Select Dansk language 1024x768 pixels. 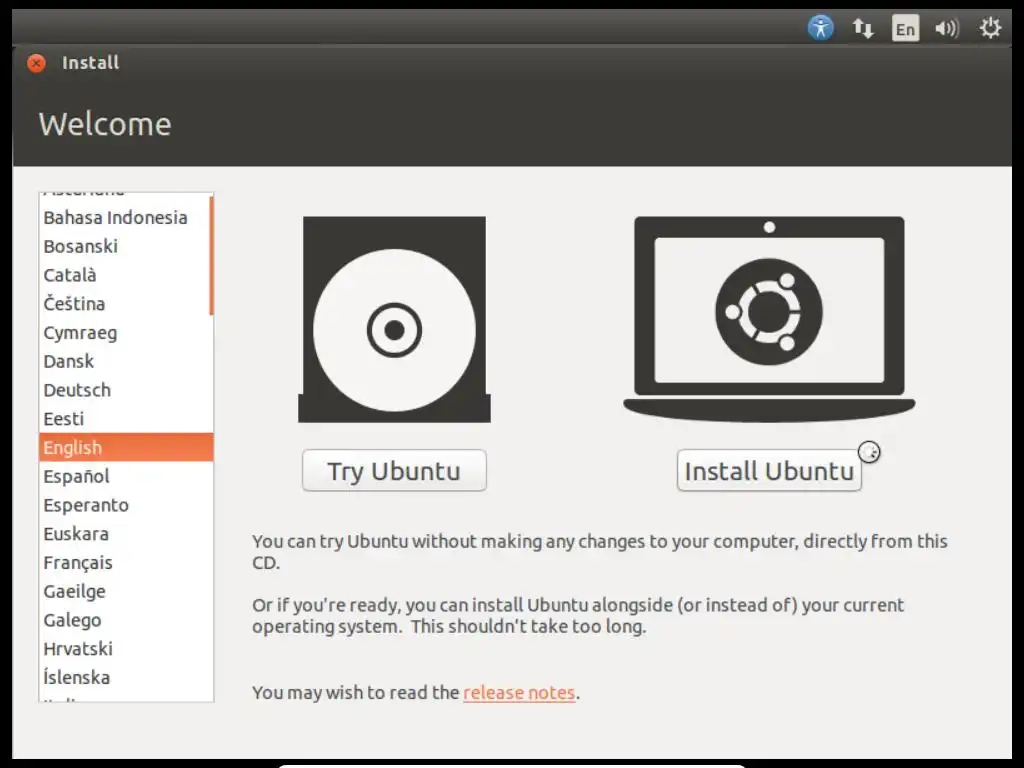coord(126,361)
